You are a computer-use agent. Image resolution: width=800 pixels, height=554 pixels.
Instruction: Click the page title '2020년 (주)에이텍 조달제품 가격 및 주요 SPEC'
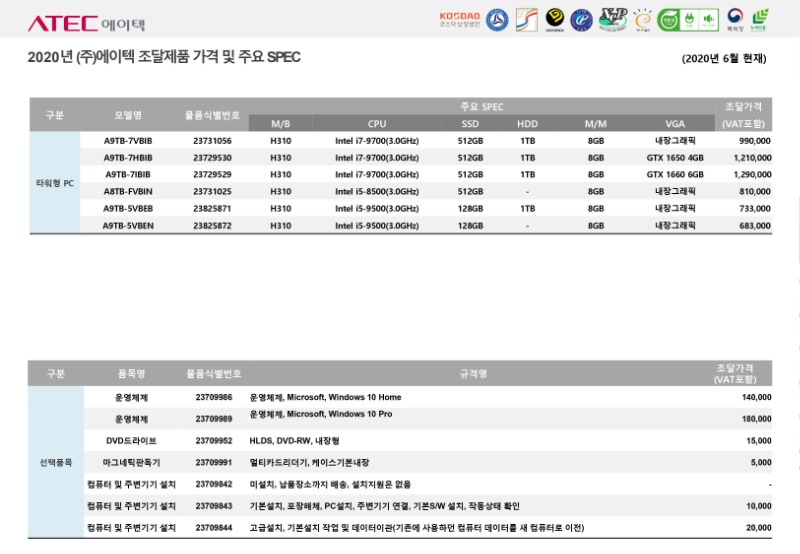pyautogui.click(x=164, y=57)
